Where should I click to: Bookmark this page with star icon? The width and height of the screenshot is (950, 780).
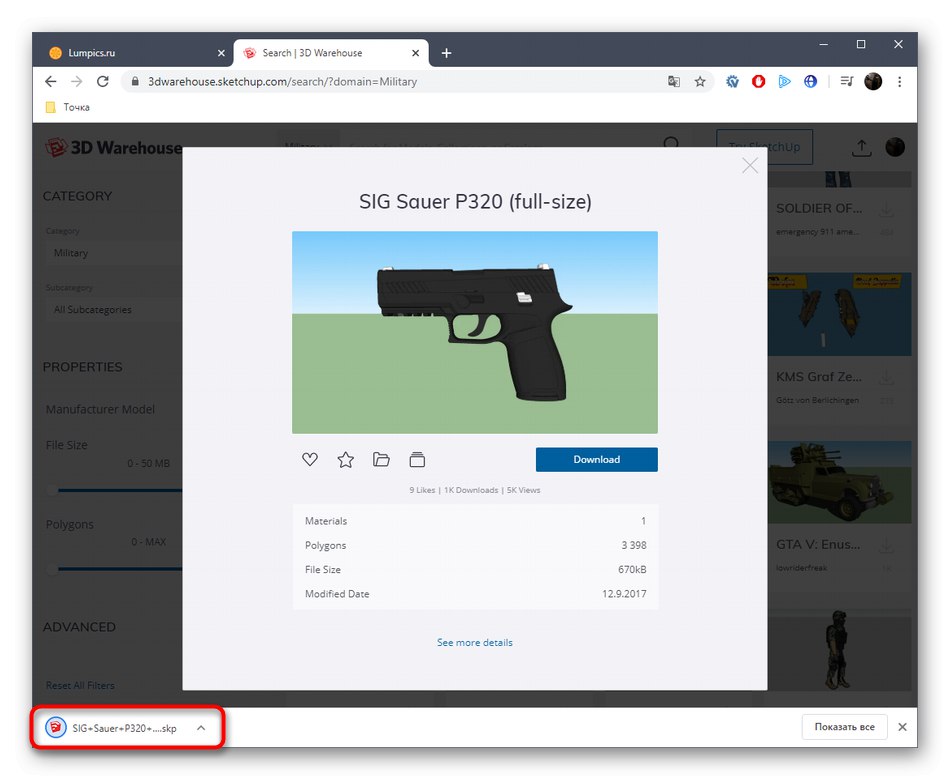[700, 81]
